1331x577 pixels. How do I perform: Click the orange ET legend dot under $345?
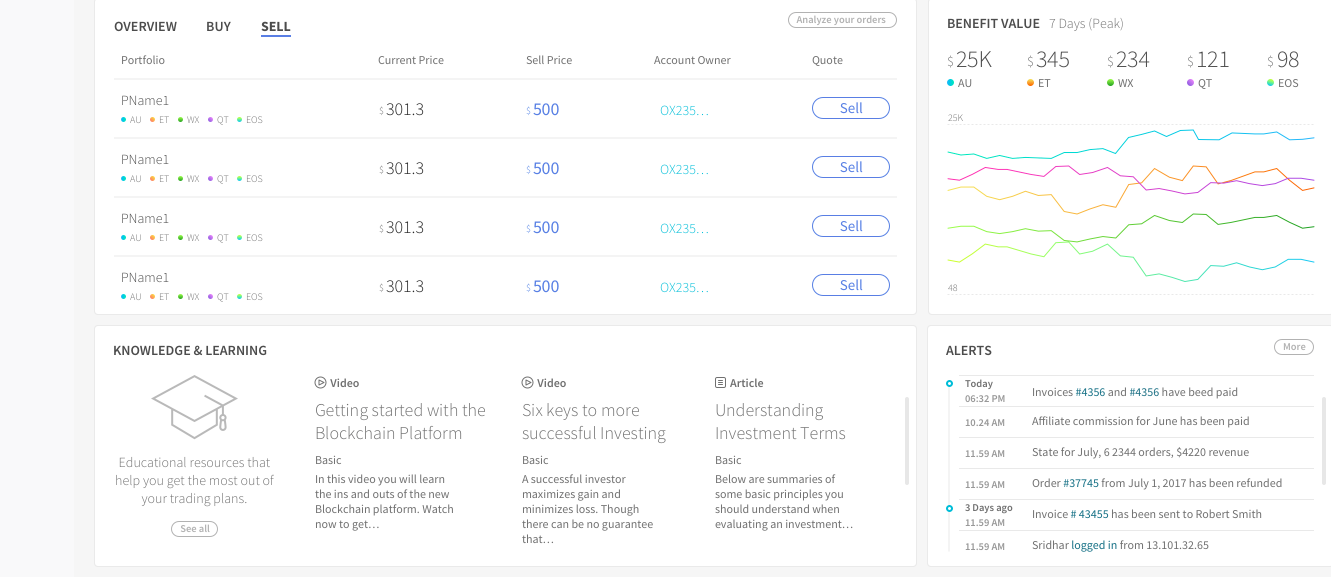point(1031,83)
